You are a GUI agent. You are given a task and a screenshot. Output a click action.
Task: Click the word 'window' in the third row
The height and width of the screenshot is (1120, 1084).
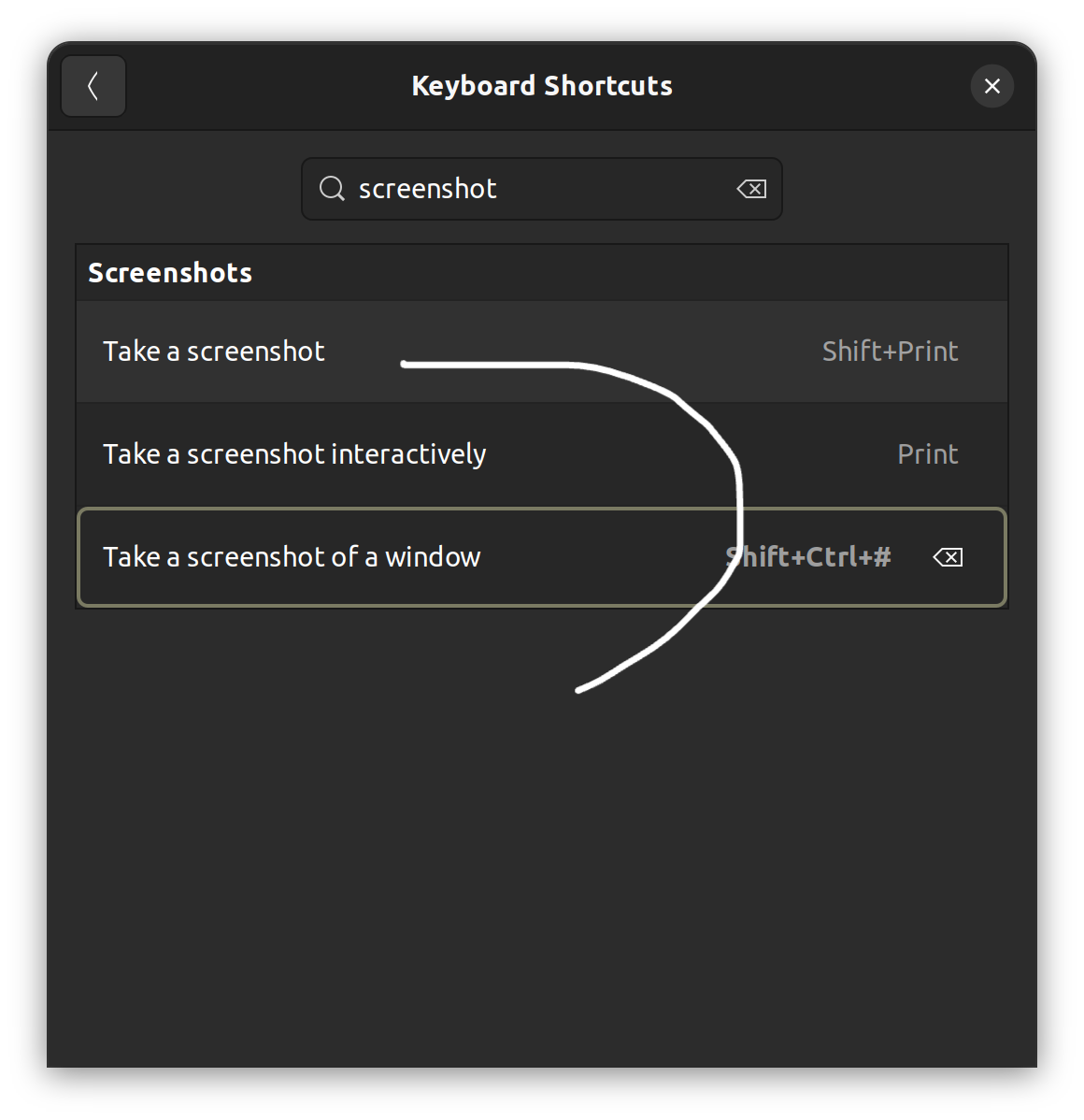coord(433,557)
